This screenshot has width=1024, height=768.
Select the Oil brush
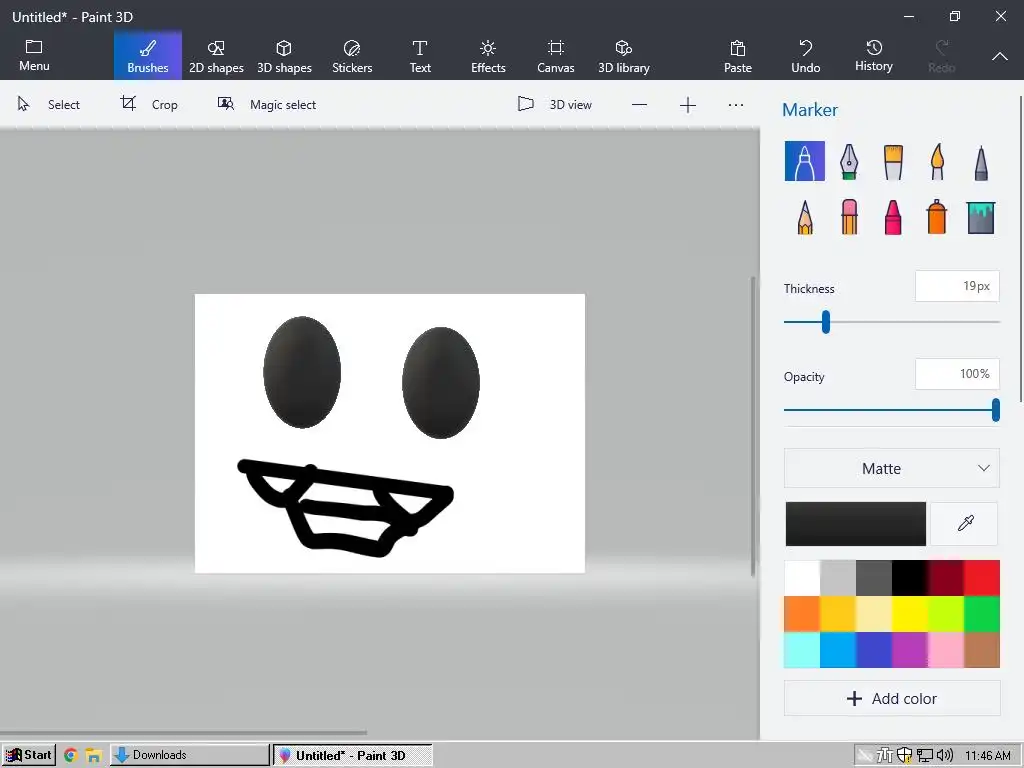pos(893,161)
